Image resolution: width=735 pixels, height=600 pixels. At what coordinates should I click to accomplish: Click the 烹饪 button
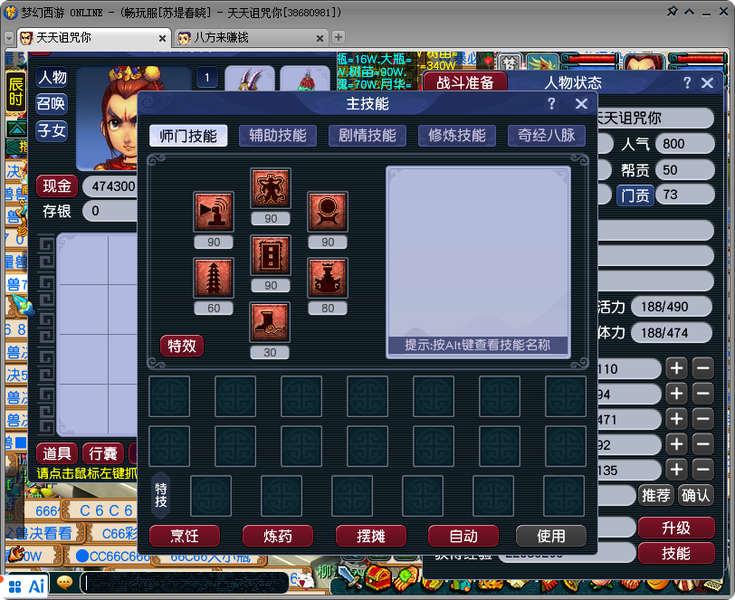pos(185,536)
